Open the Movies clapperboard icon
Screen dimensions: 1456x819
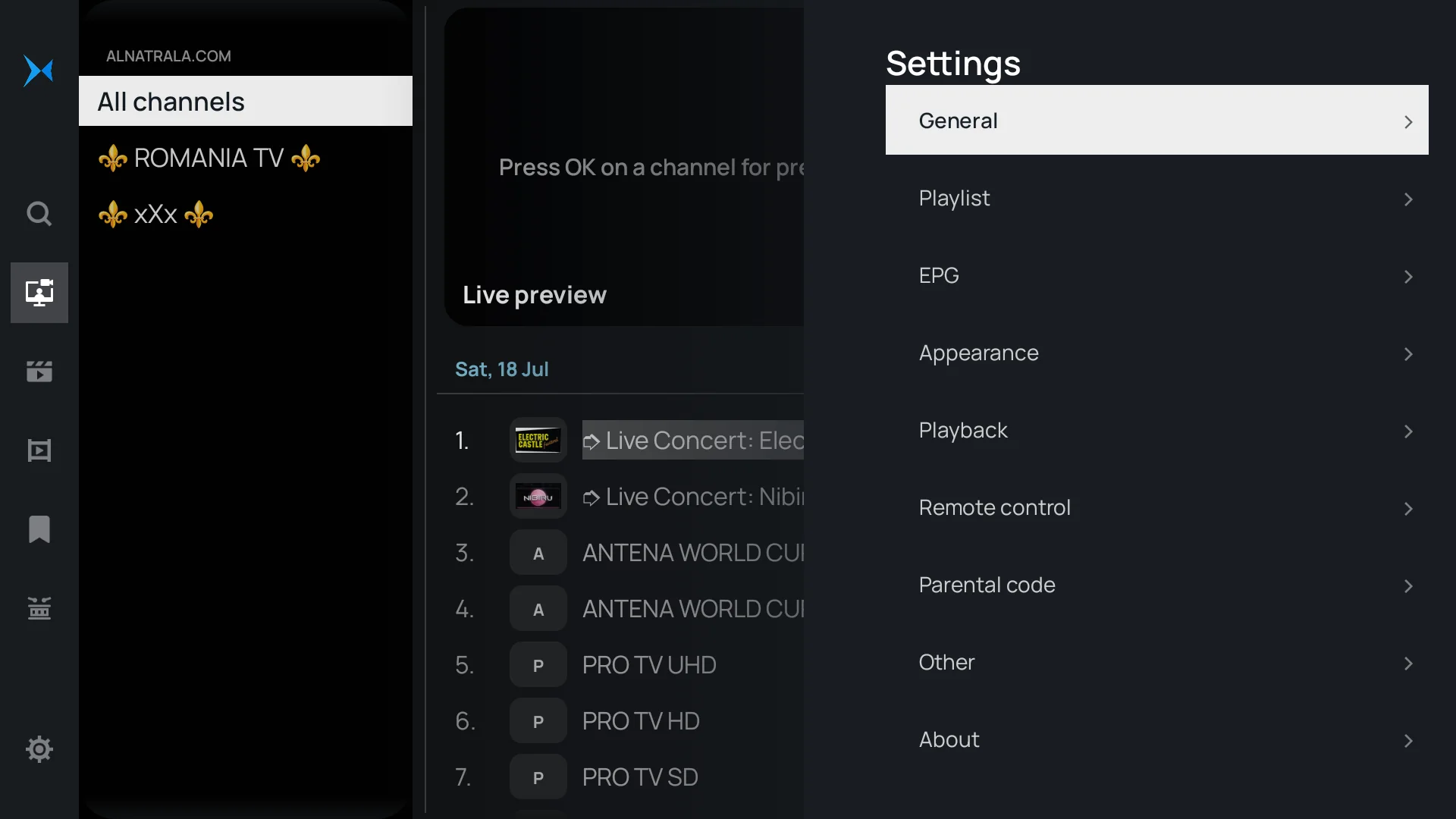coord(39,372)
